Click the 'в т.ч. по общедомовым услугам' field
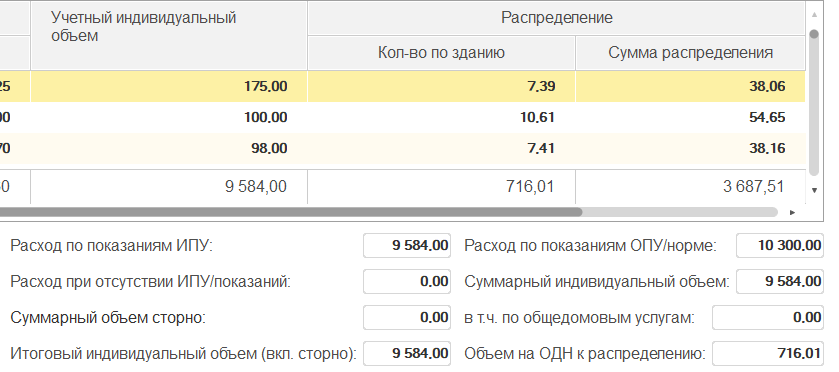The height and width of the screenshot is (372, 839). 768,317
